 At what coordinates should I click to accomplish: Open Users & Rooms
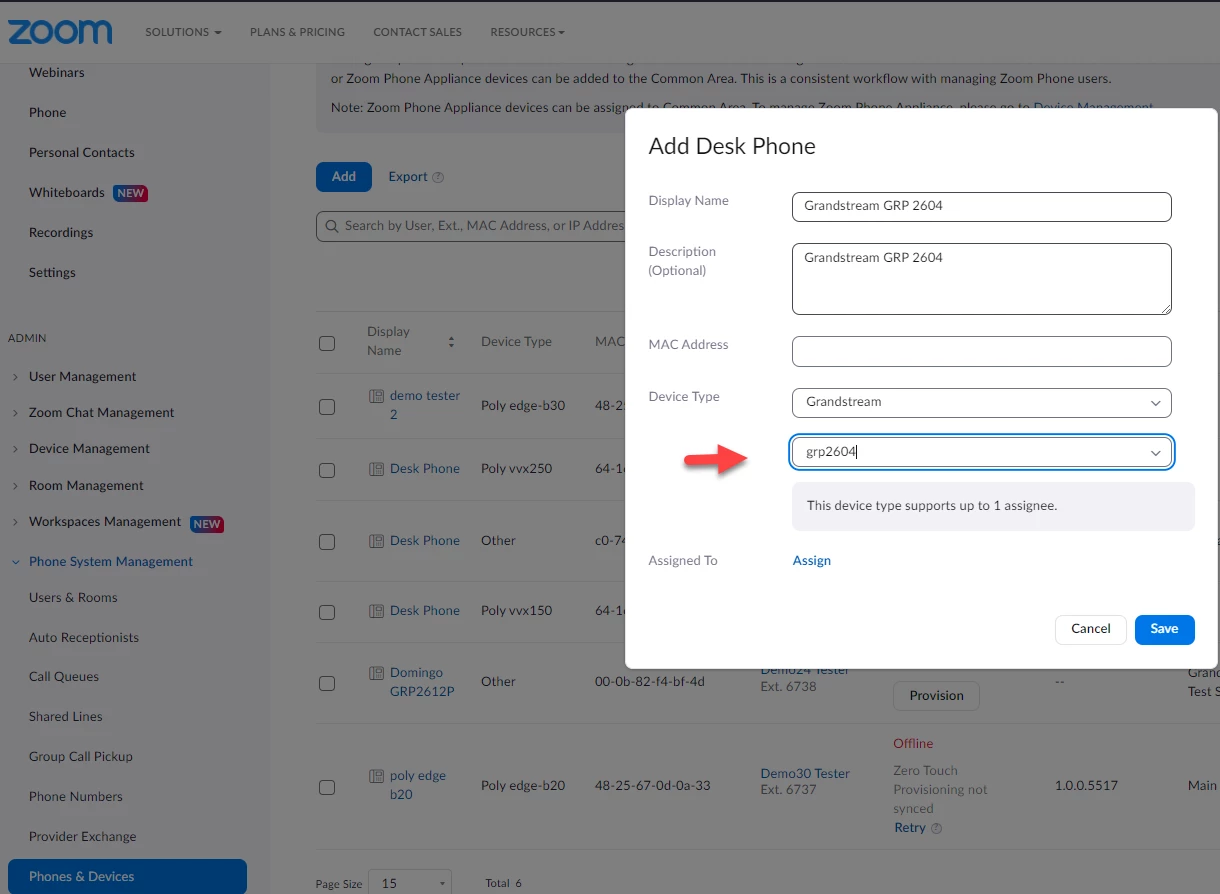(x=73, y=598)
